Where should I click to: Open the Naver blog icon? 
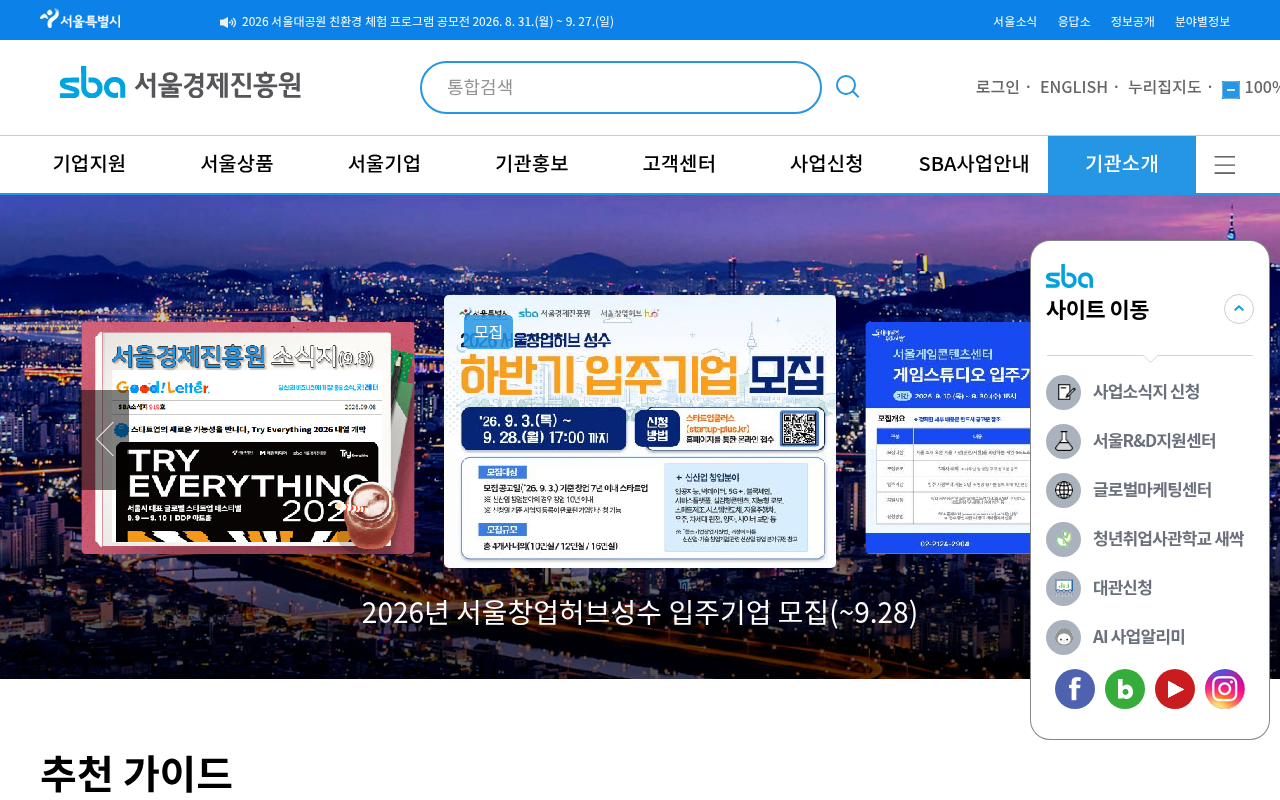coord(1125,689)
